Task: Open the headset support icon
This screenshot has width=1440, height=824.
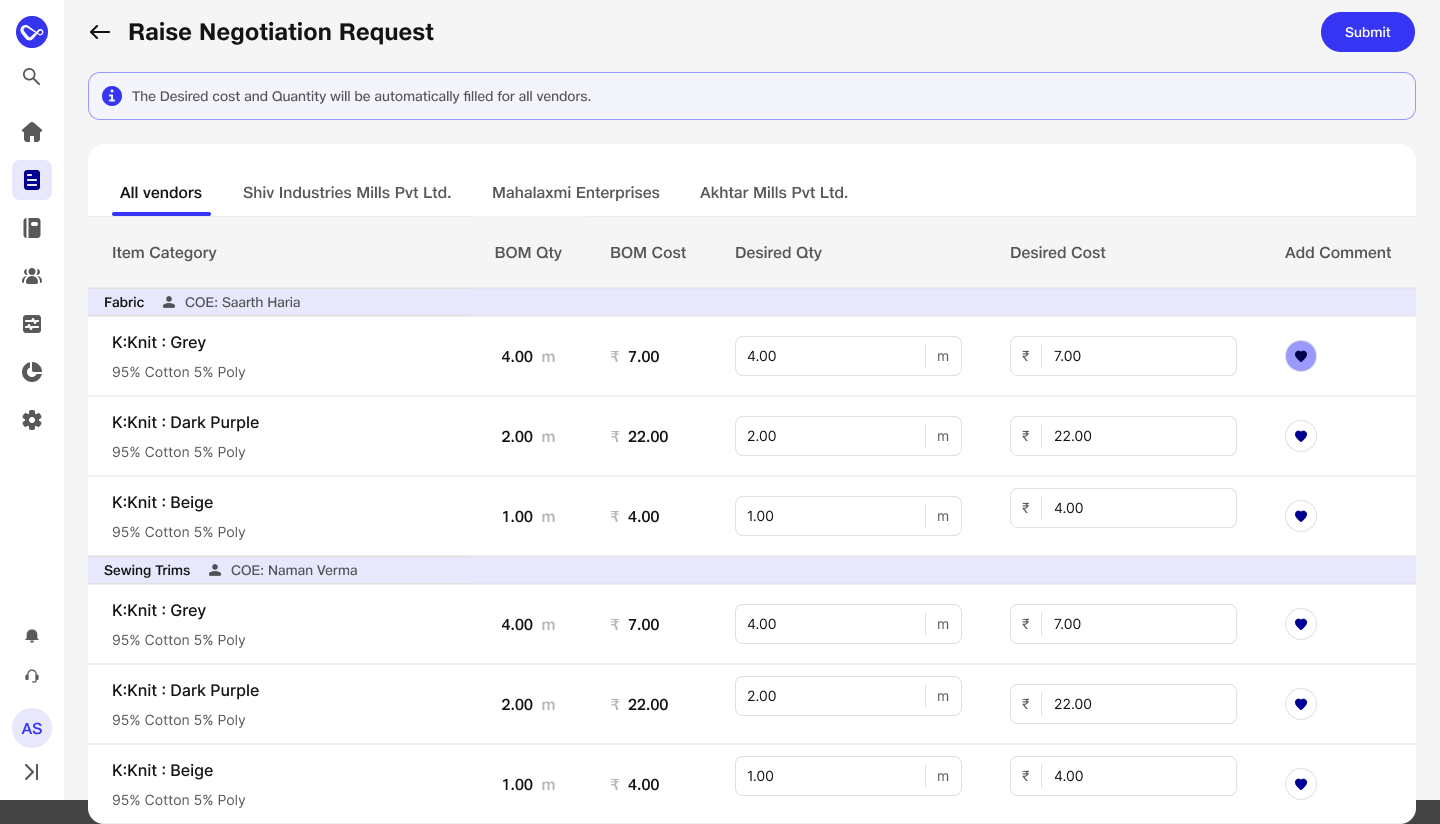Action: click(32, 676)
